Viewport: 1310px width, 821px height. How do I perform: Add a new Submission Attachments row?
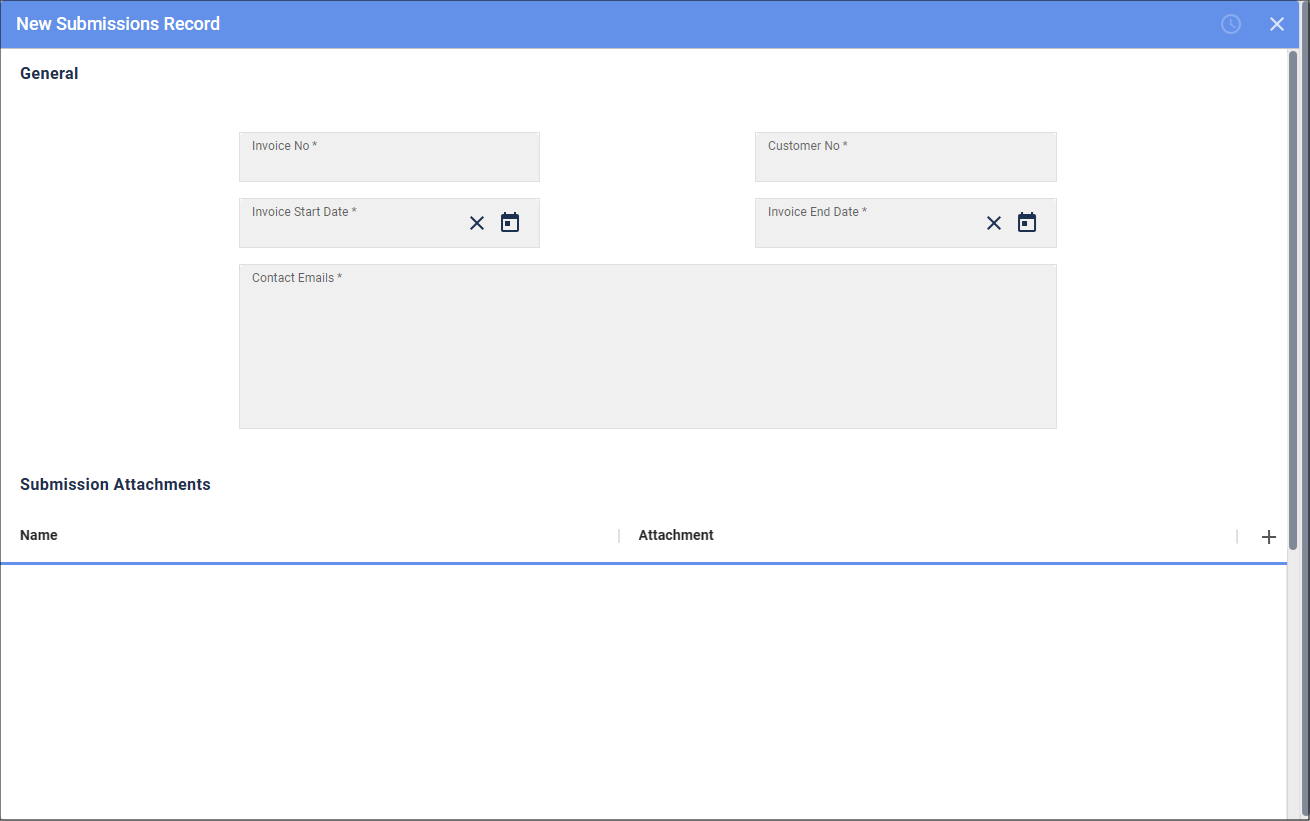(1269, 537)
